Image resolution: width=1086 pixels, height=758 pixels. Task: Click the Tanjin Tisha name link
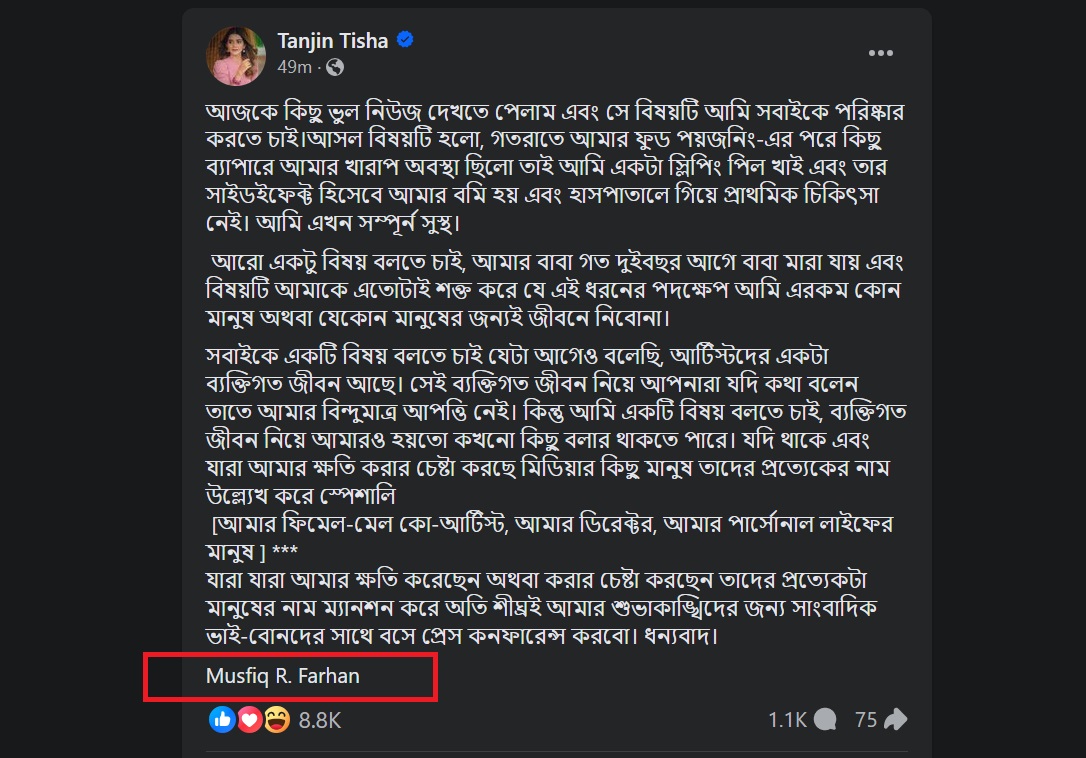pos(333,41)
